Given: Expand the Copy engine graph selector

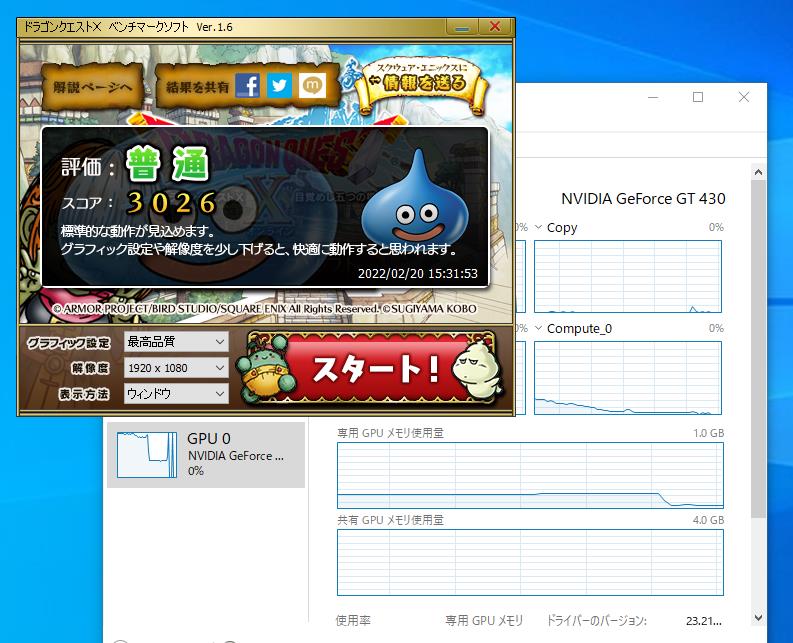Looking at the screenshot, I should [x=538, y=227].
